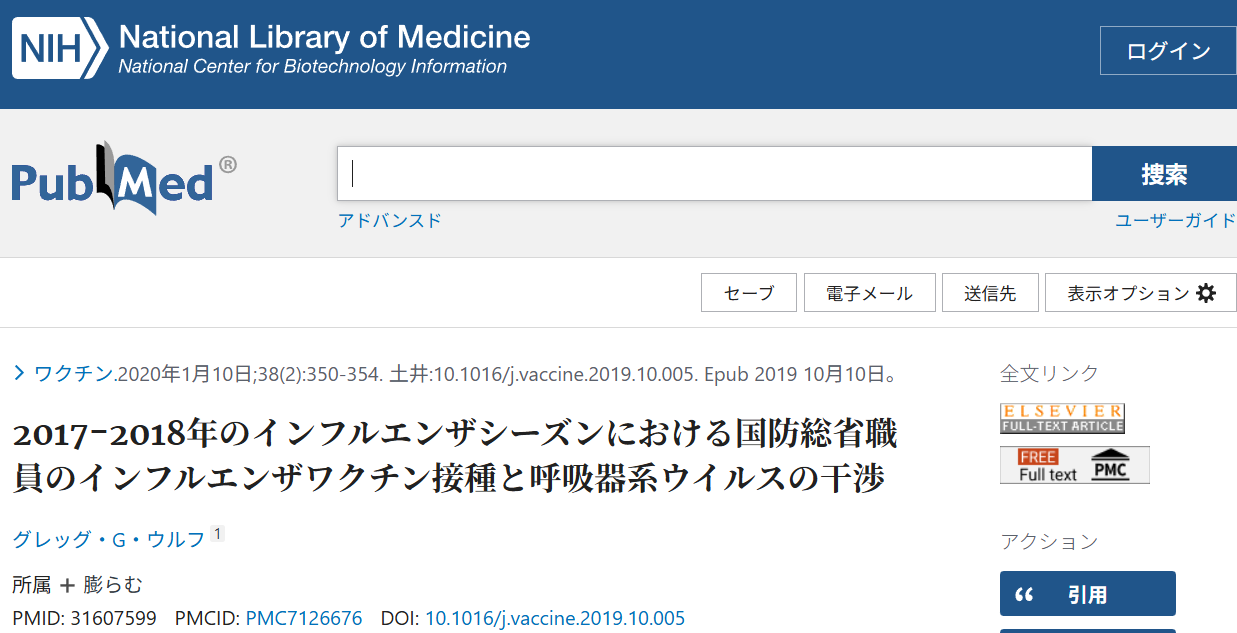Click the gear icon in display options
Viewport: 1237px width, 633px height.
(1206, 293)
